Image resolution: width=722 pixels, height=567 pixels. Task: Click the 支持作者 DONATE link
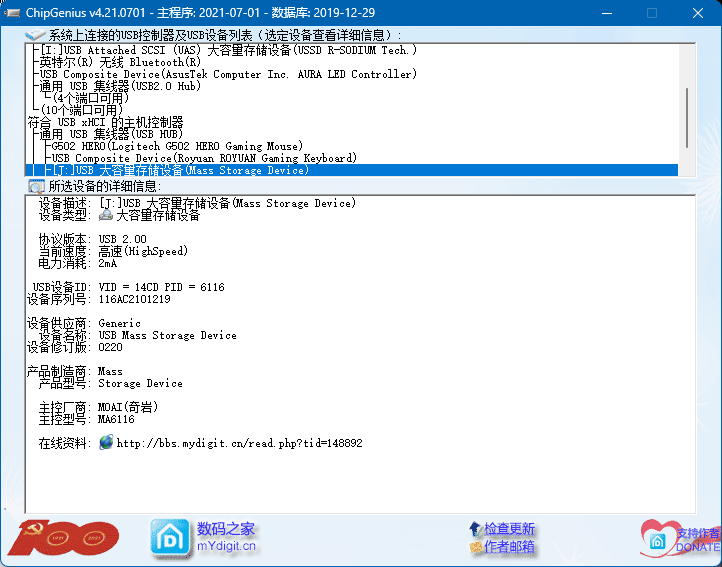pyautogui.click(x=698, y=540)
